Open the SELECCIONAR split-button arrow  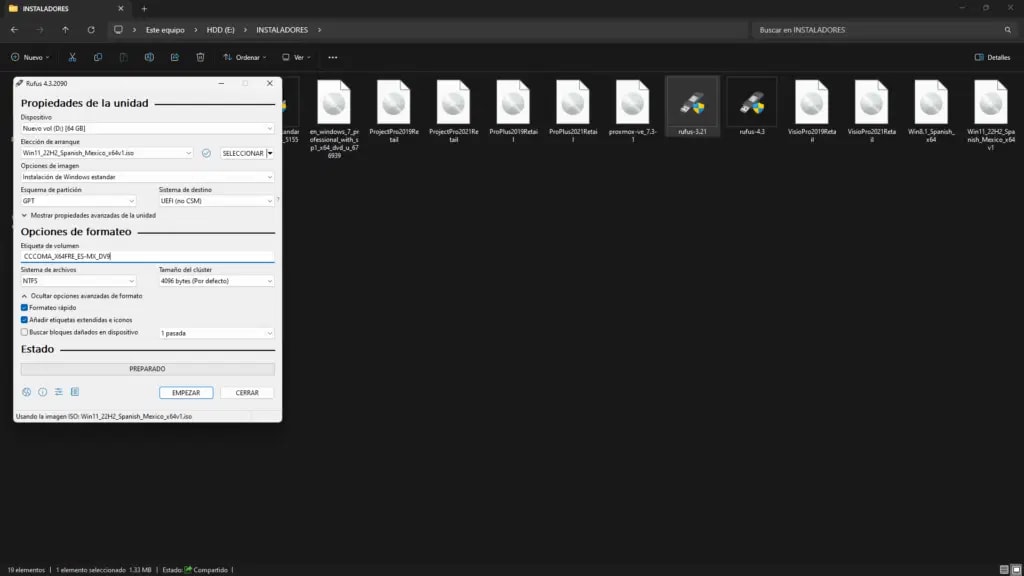click(x=270, y=153)
